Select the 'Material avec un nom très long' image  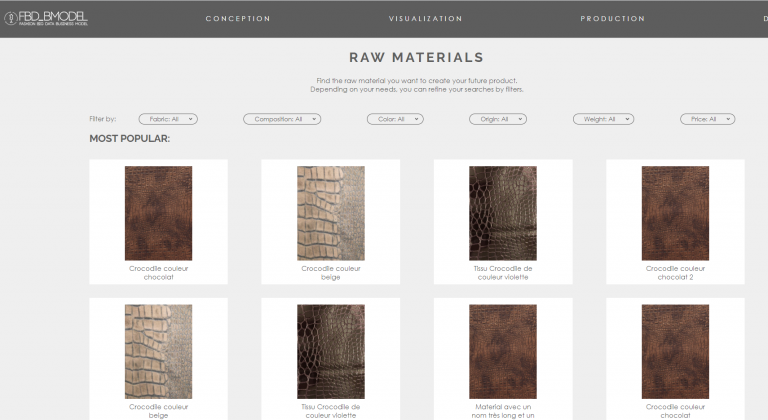(x=502, y=351)
